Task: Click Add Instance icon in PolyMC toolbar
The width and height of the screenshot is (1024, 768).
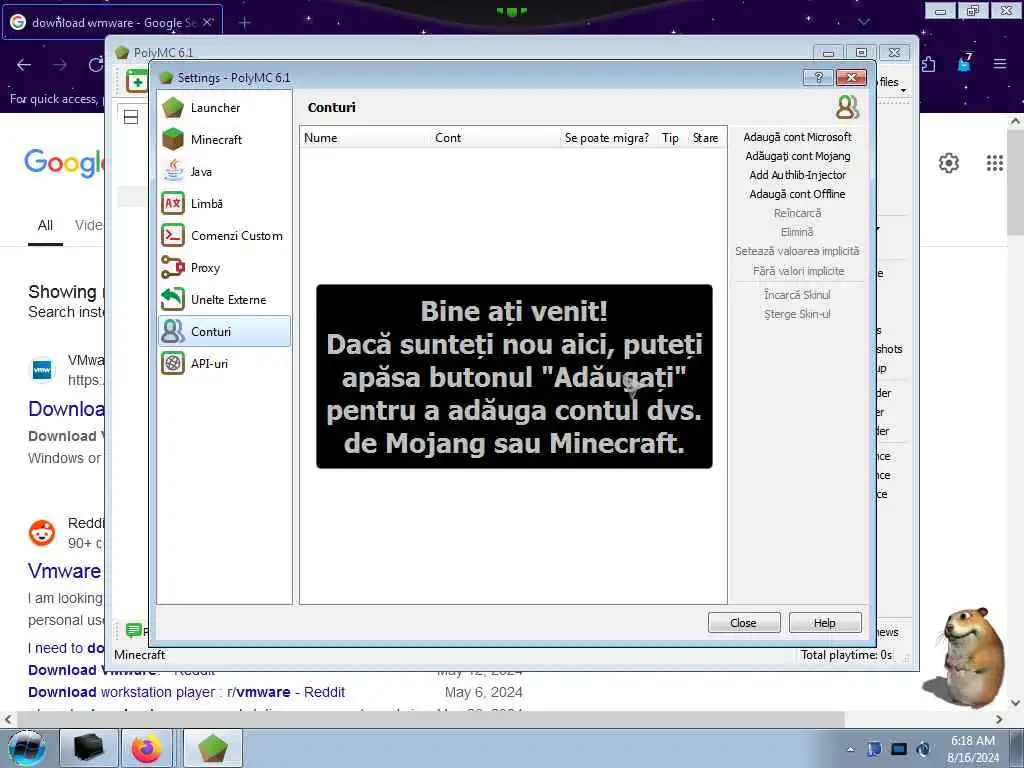Action: (137, 82)
